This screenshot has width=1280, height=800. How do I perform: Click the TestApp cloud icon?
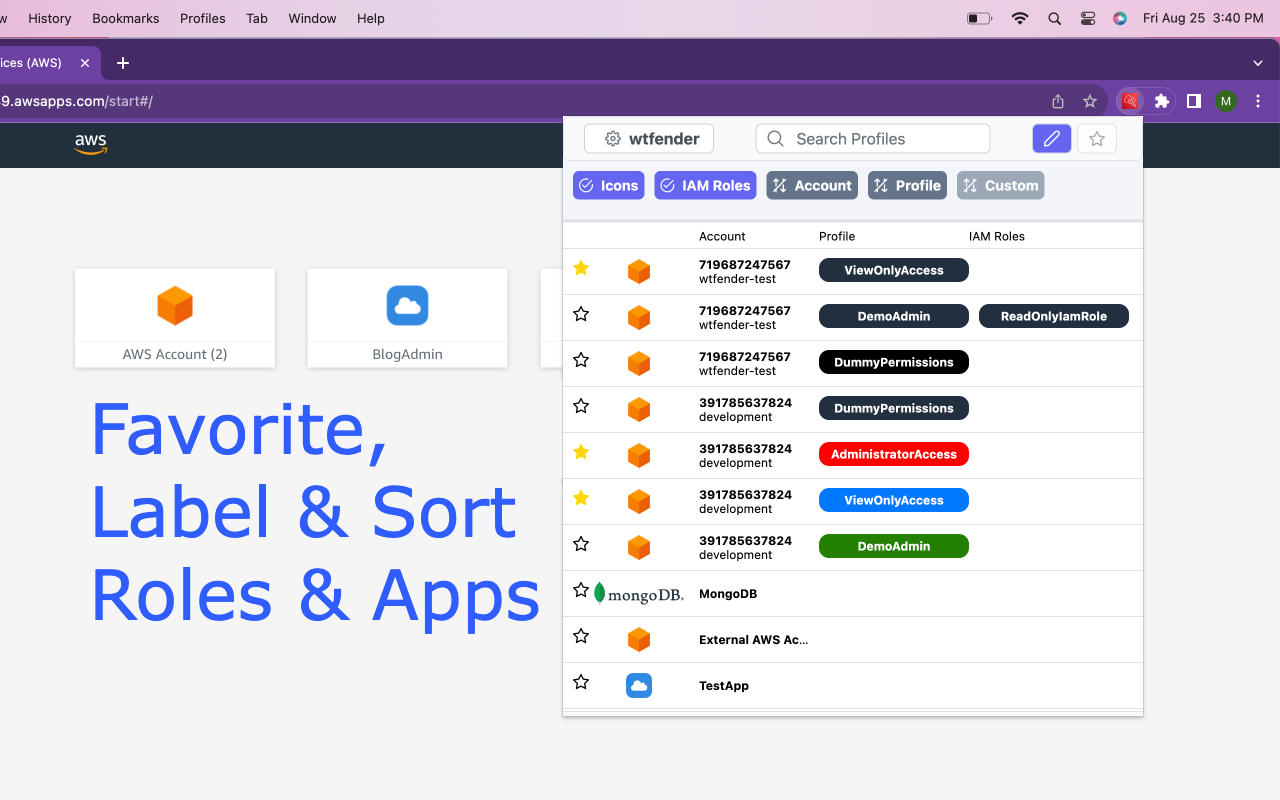[x=639, y=686]
